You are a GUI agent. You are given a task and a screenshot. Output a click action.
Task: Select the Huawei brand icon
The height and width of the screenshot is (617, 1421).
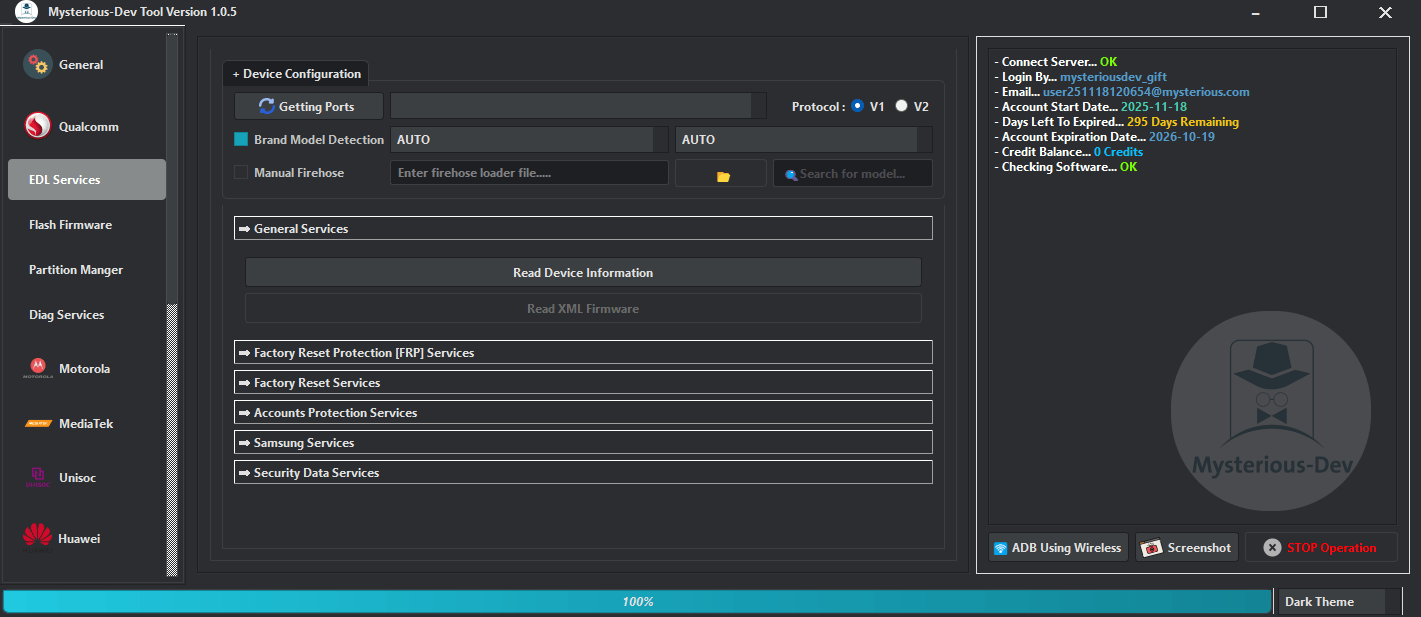(37, 538)
